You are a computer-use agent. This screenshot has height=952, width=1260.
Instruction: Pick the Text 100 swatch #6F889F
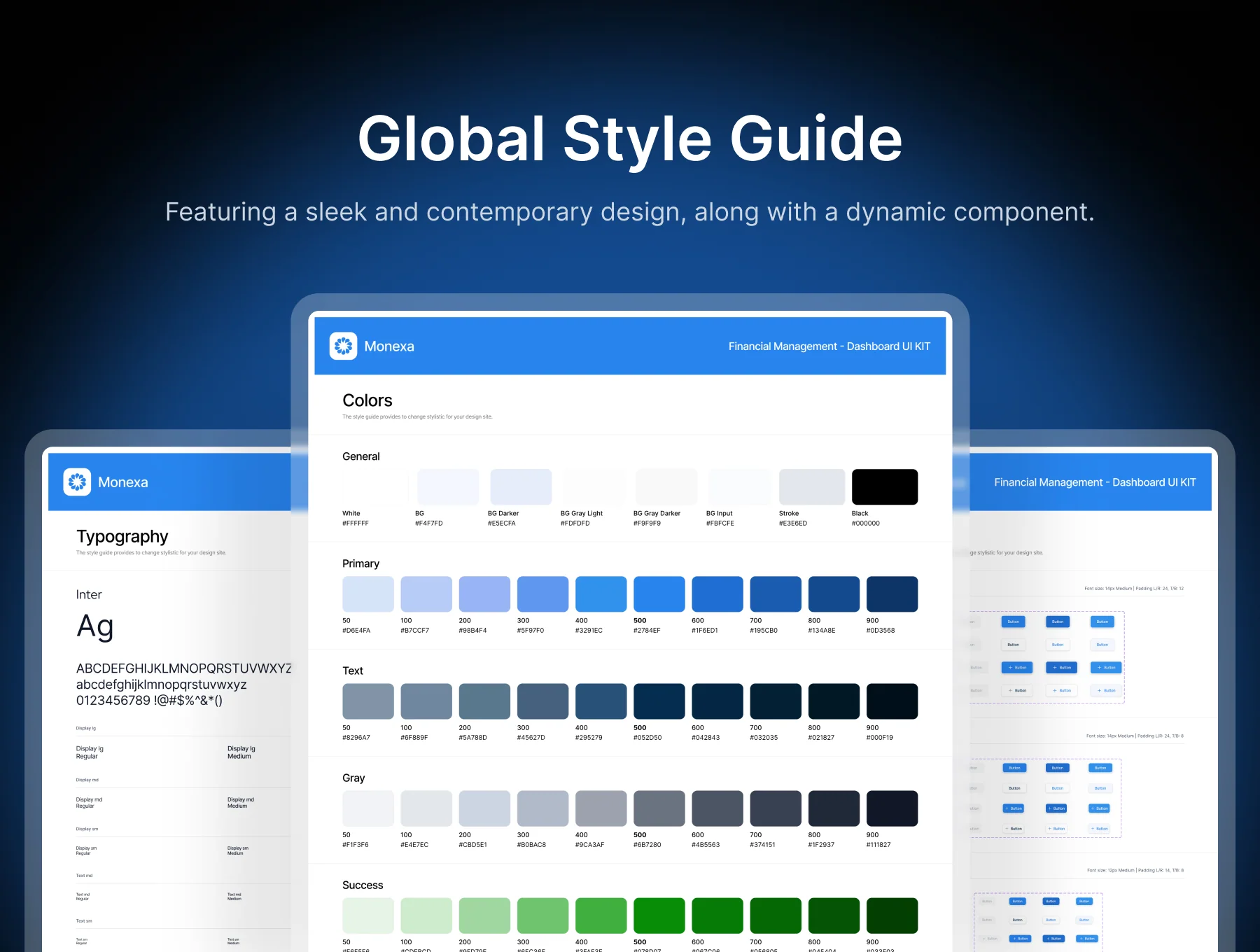426,701
